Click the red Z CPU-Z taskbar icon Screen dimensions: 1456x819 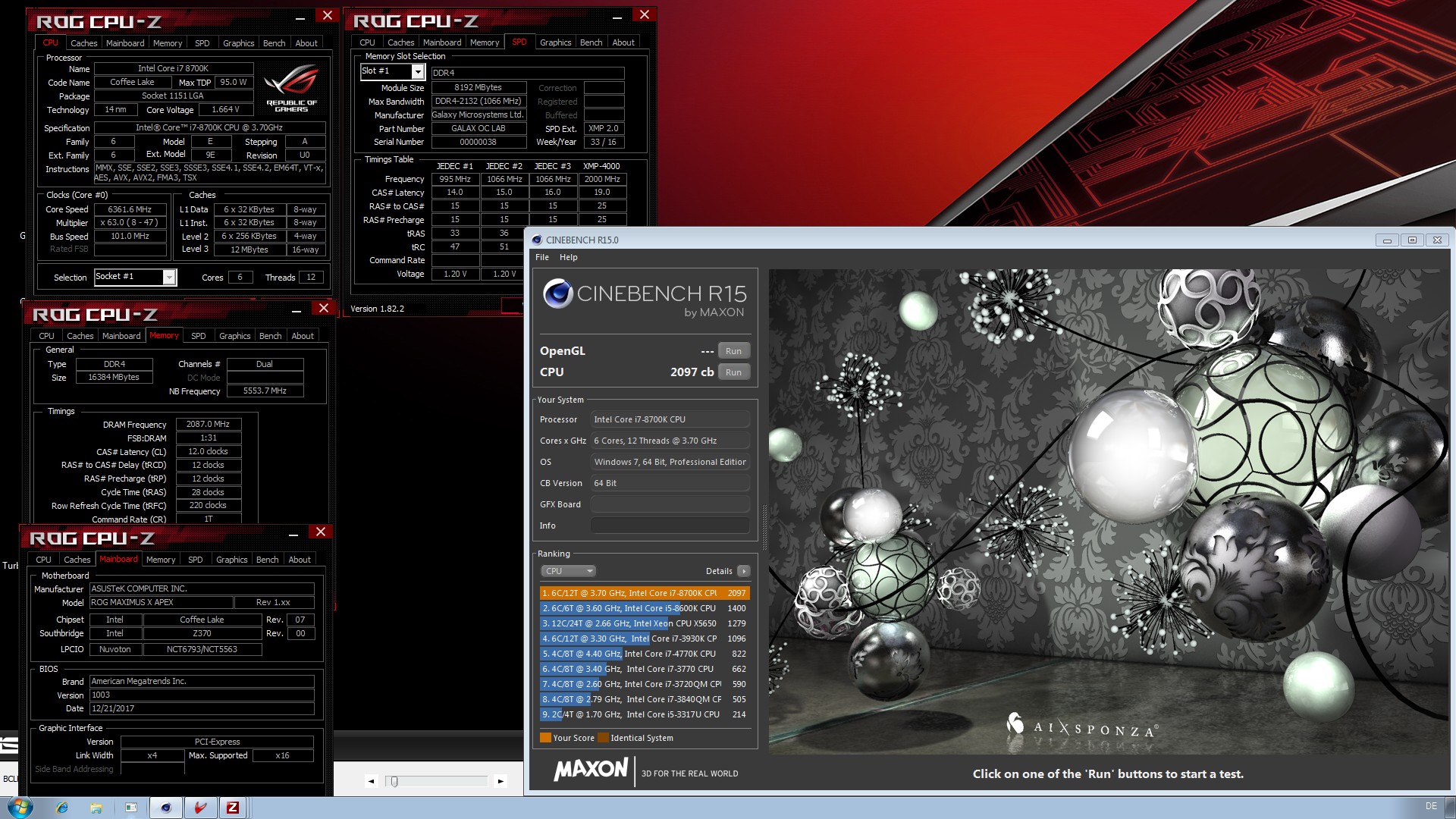click(x=233, y=808)
